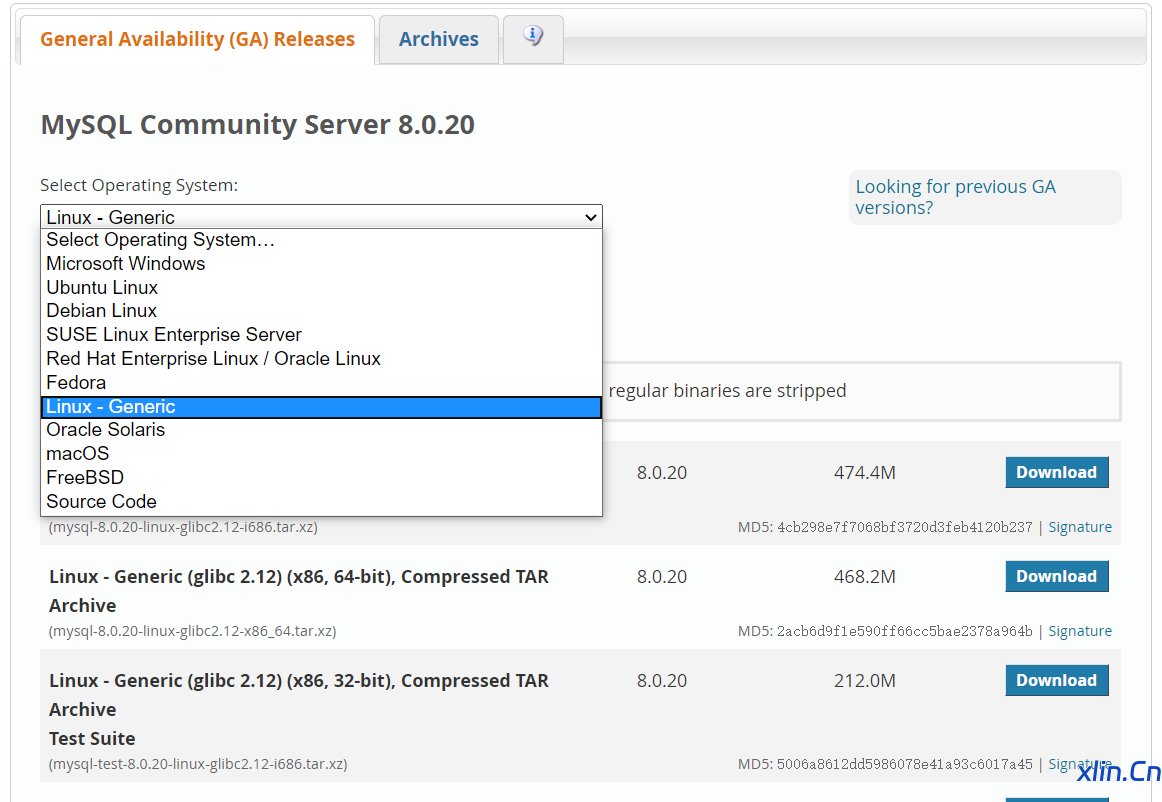The width and height of the screenshot is (1162, 802).
Task: Download the 474.4M archive
Action: (1057, 472)
